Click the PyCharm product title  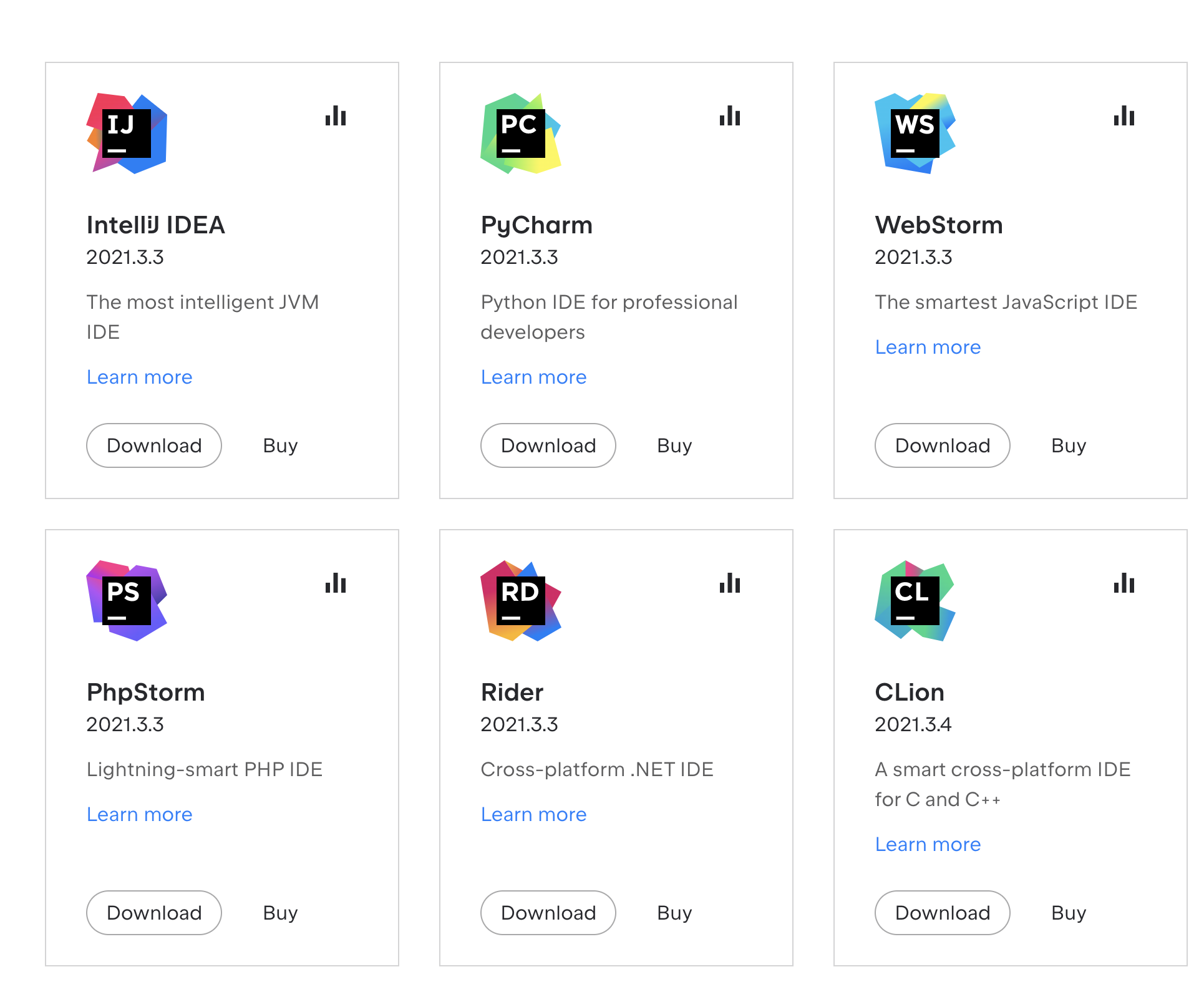click(536, 225)
